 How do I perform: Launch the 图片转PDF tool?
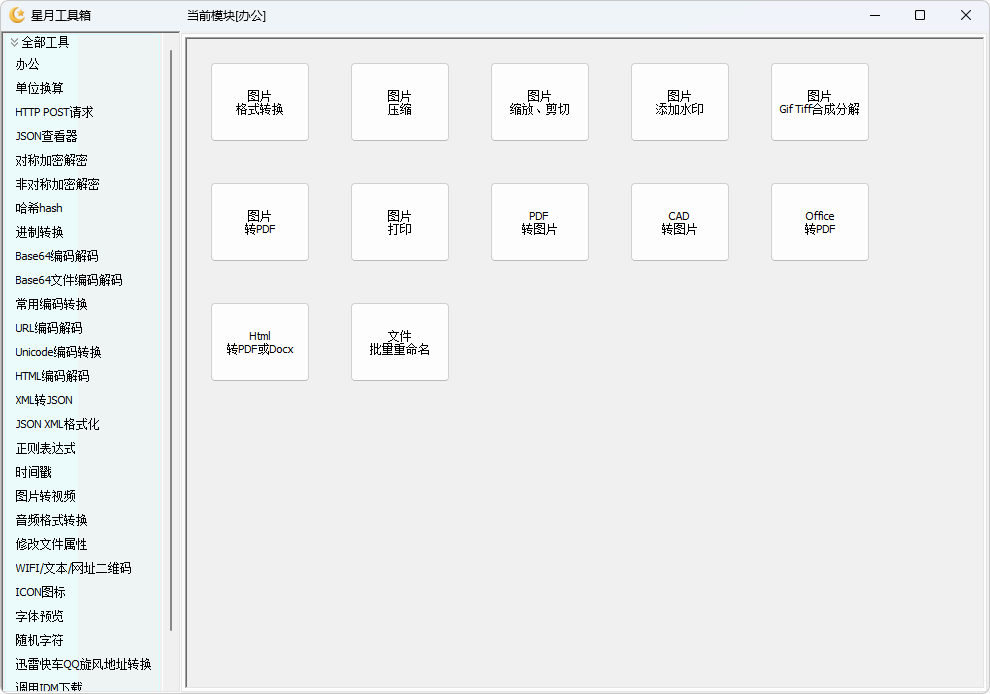tap(260, 222)
